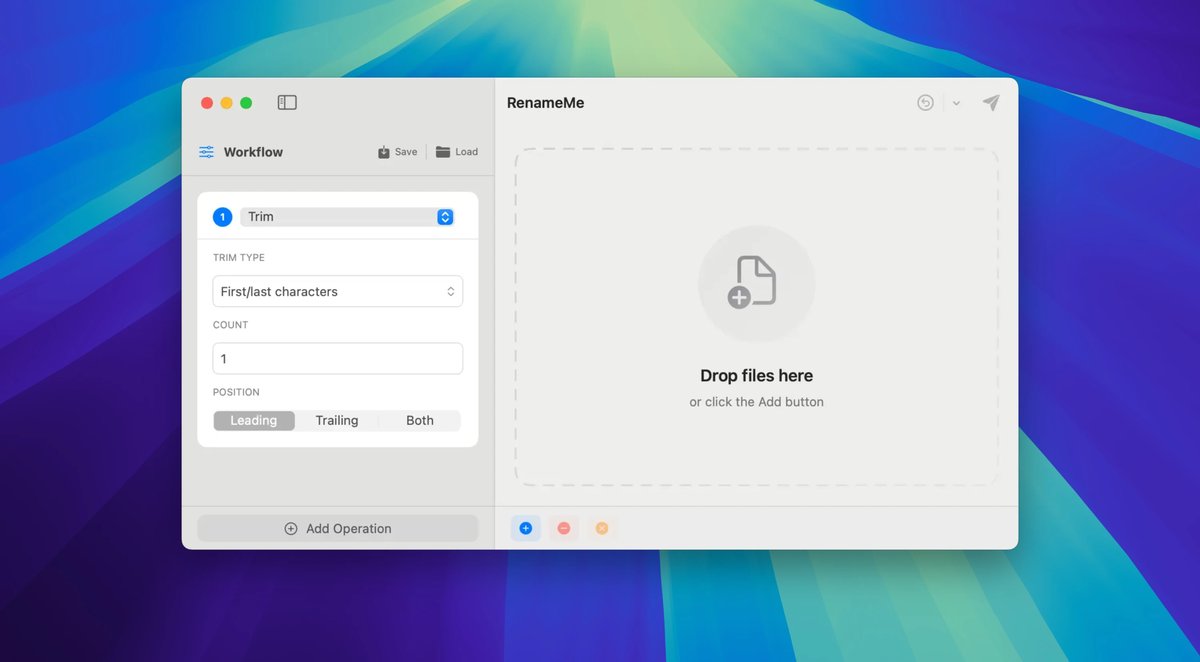Click the Count input field

[338, 359]
